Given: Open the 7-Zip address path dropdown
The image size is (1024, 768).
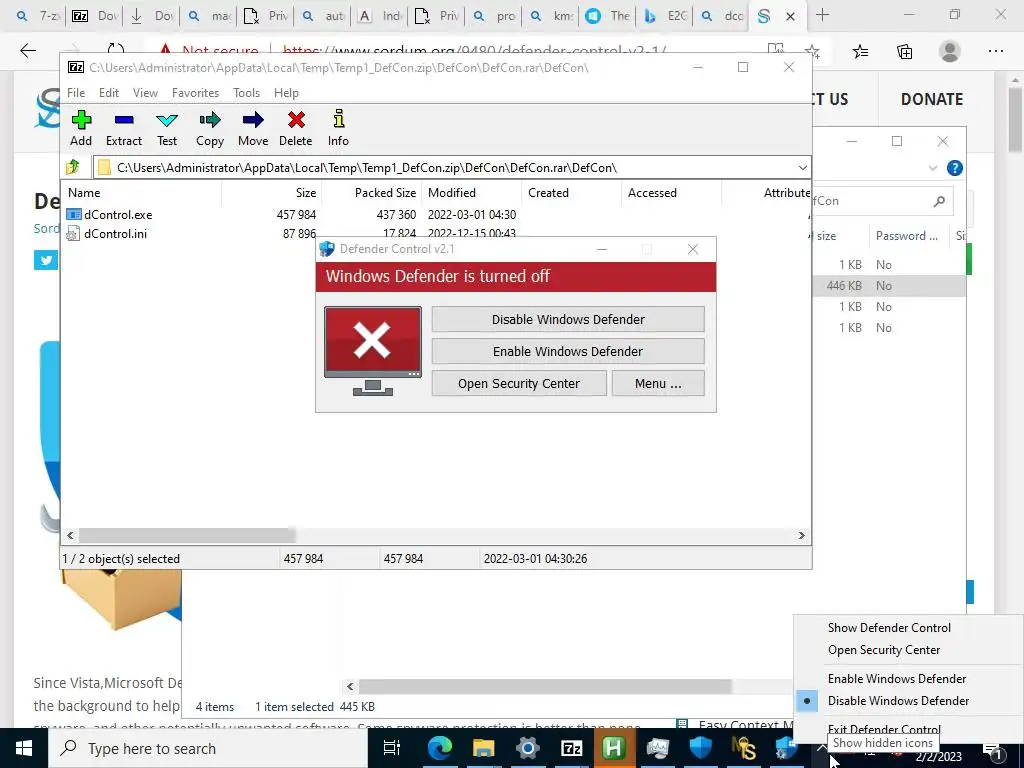Looking at the screenshot, I should [802, 168].
